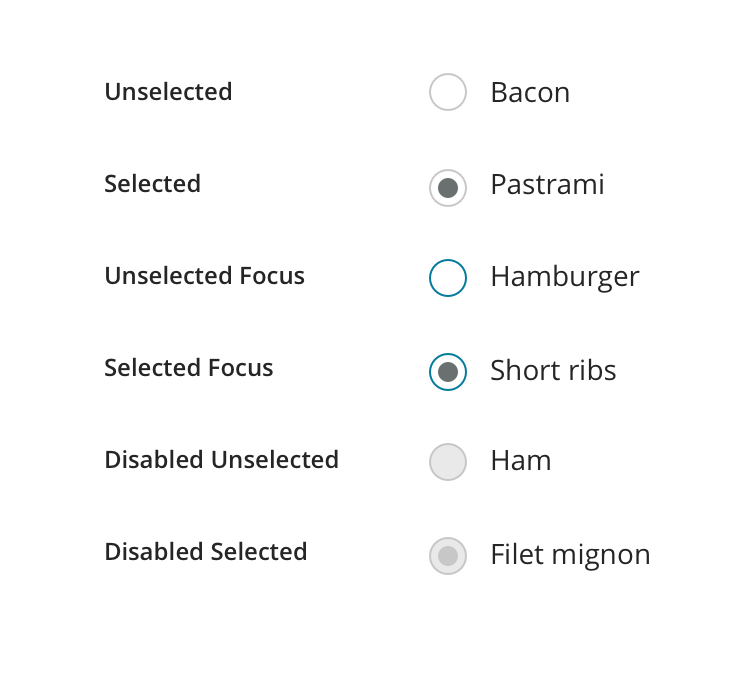Screen dimensions: 740x682
Task: Select the Bacon radio button
Action: point(448,92)
